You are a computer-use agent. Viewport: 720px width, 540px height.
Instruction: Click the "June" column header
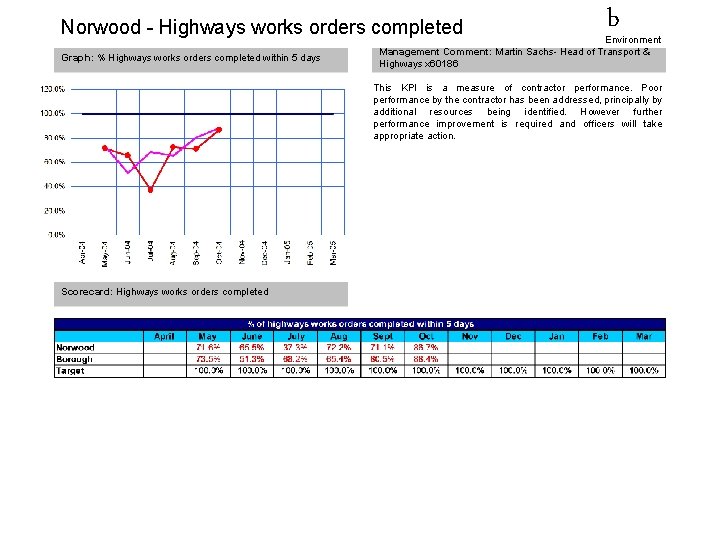[252, 336]
